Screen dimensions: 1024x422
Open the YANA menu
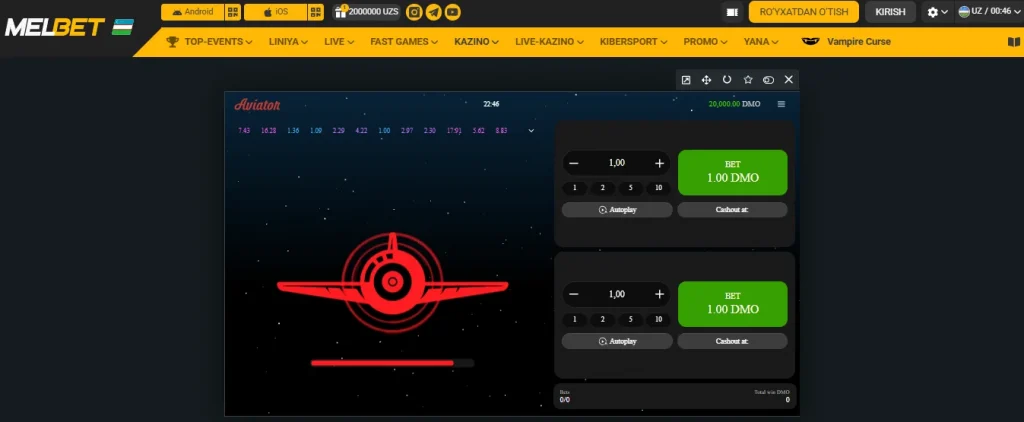761,42
